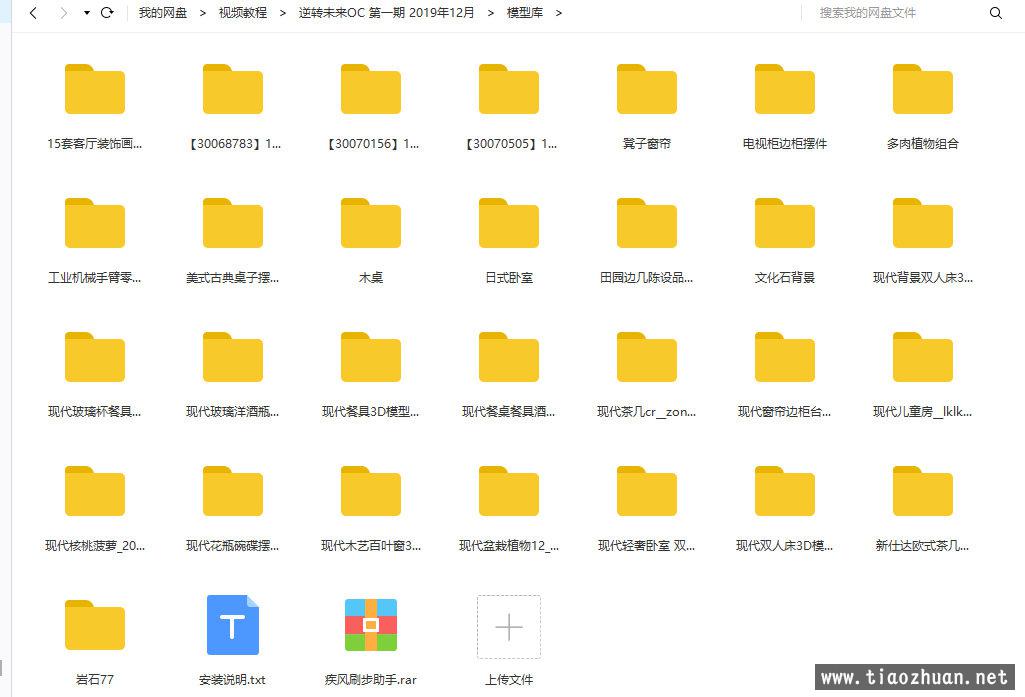
Task: Select the 现代木艺百叶窗3 folder icon
Action: 371,491
